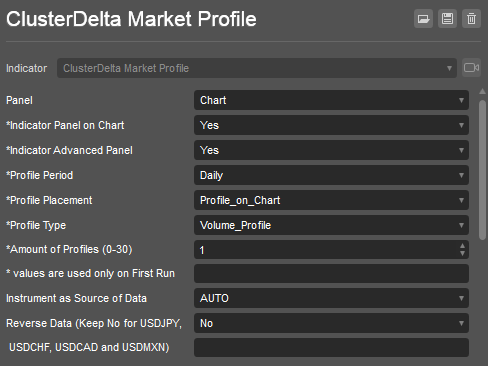Image resolution: width=488 pixels, height=366 pixels.
Task: Click empty field beside USDCHF, USDCAD label
Action: coord(331,347)
